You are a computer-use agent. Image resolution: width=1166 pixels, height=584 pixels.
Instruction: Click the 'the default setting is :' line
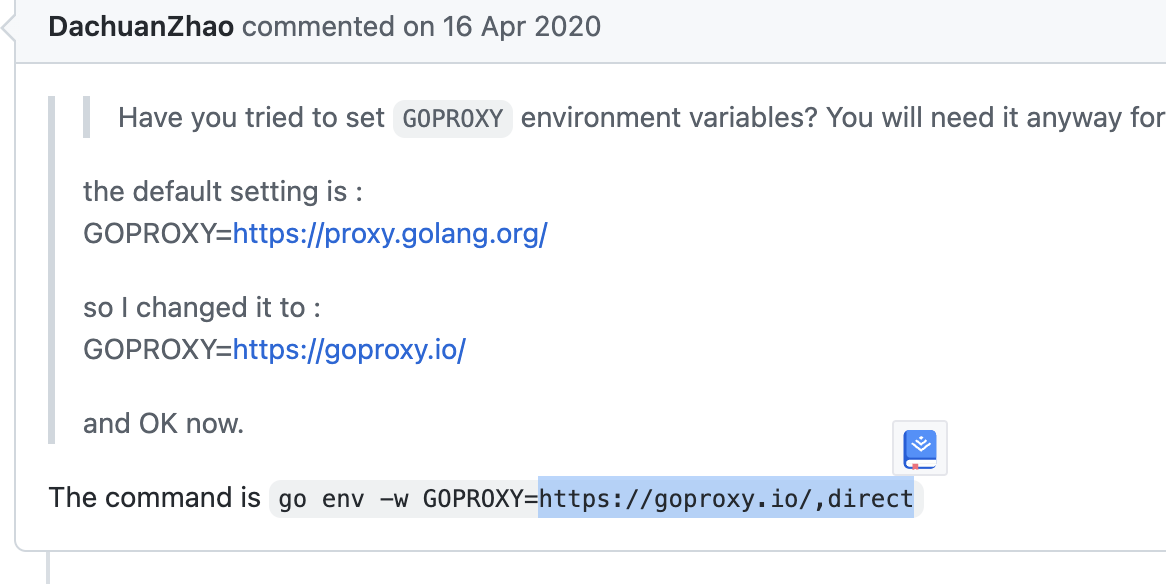coord(223,192)
